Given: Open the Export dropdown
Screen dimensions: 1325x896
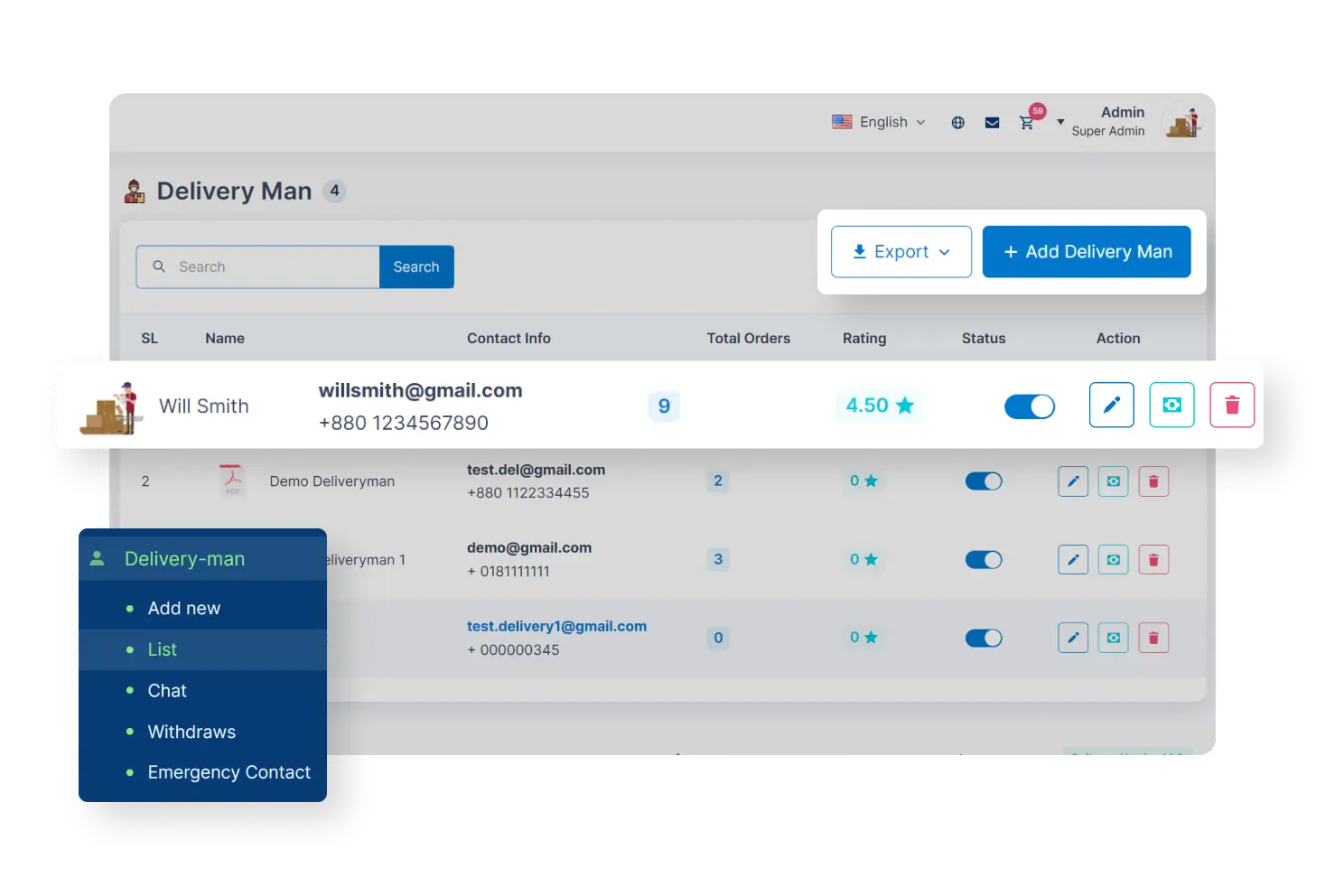Looking at the screenshot, I should click(x=900, y=251).
